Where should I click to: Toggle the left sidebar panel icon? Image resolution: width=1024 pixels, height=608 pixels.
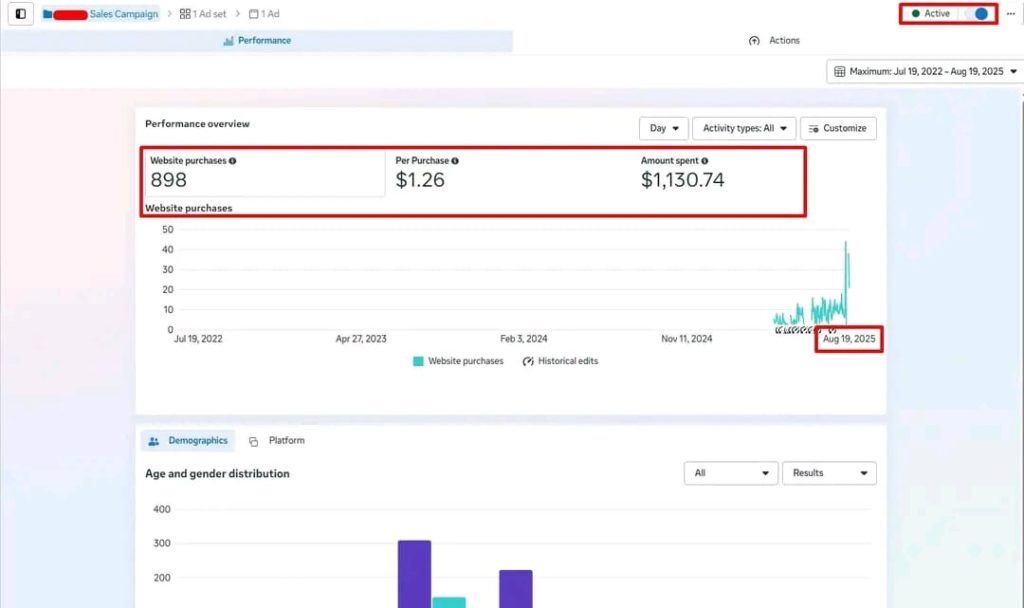[x=21, y=14]
